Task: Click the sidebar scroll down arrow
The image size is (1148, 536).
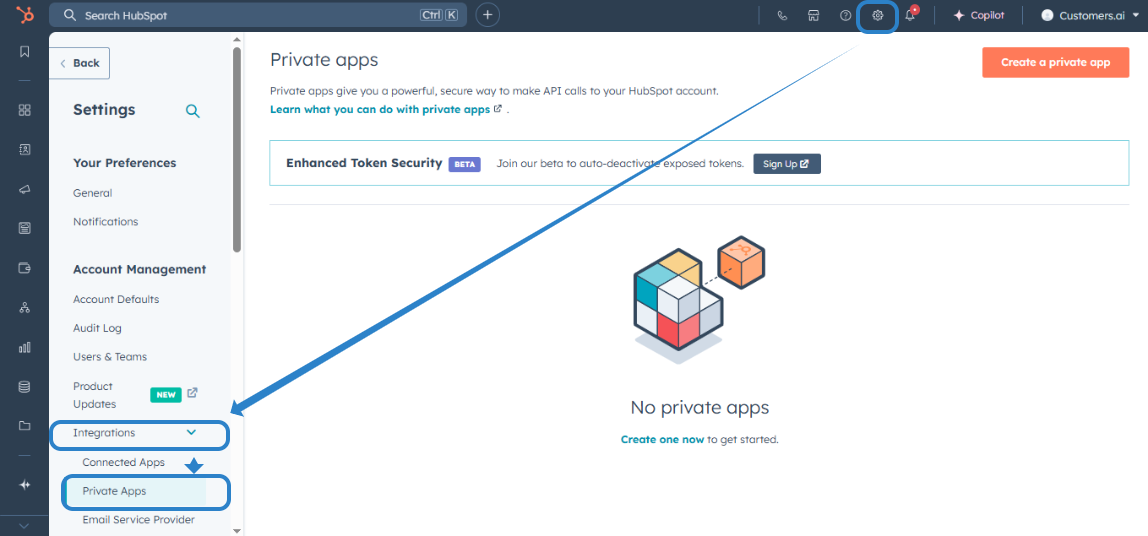Action: (x=236, y=530)
